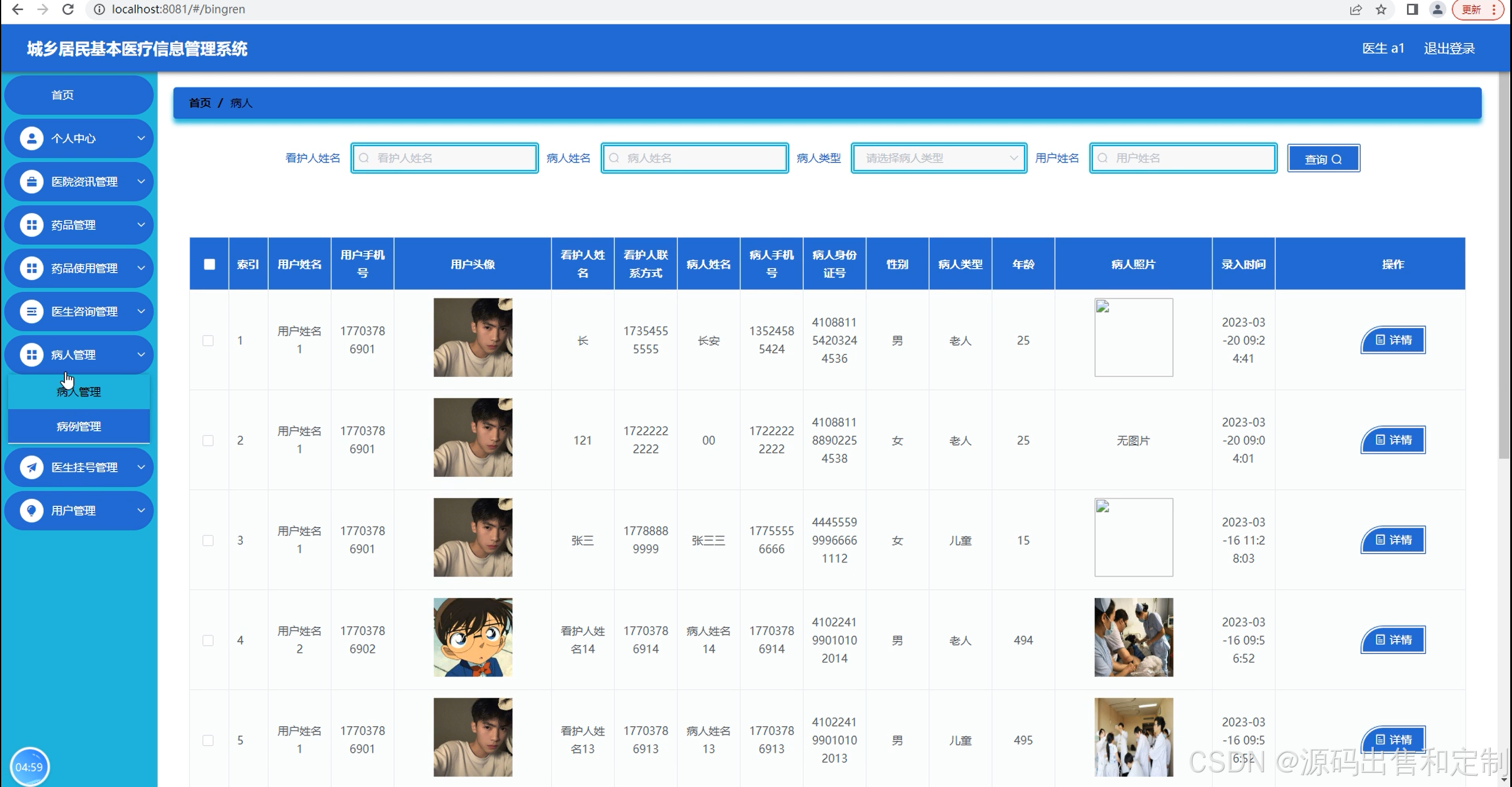Image resolution: width=1512 pixels, height=787 pixels.
Task: Click the 医生咨询管理 list icon
Action: point(31,311)
